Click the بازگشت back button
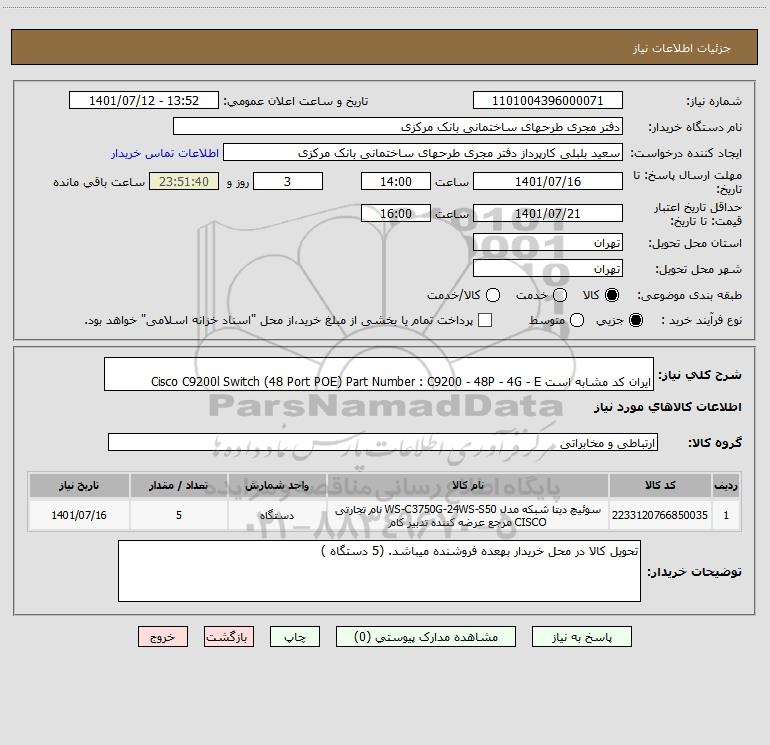The width and height of the screenshot is (770, 745). point(229,637)
